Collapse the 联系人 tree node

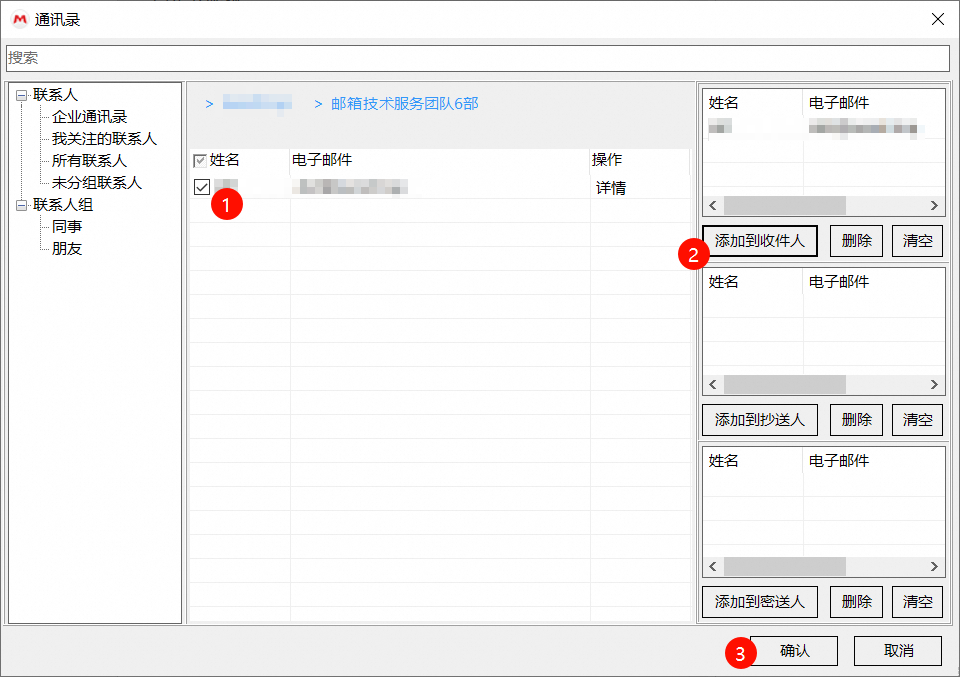21,95
